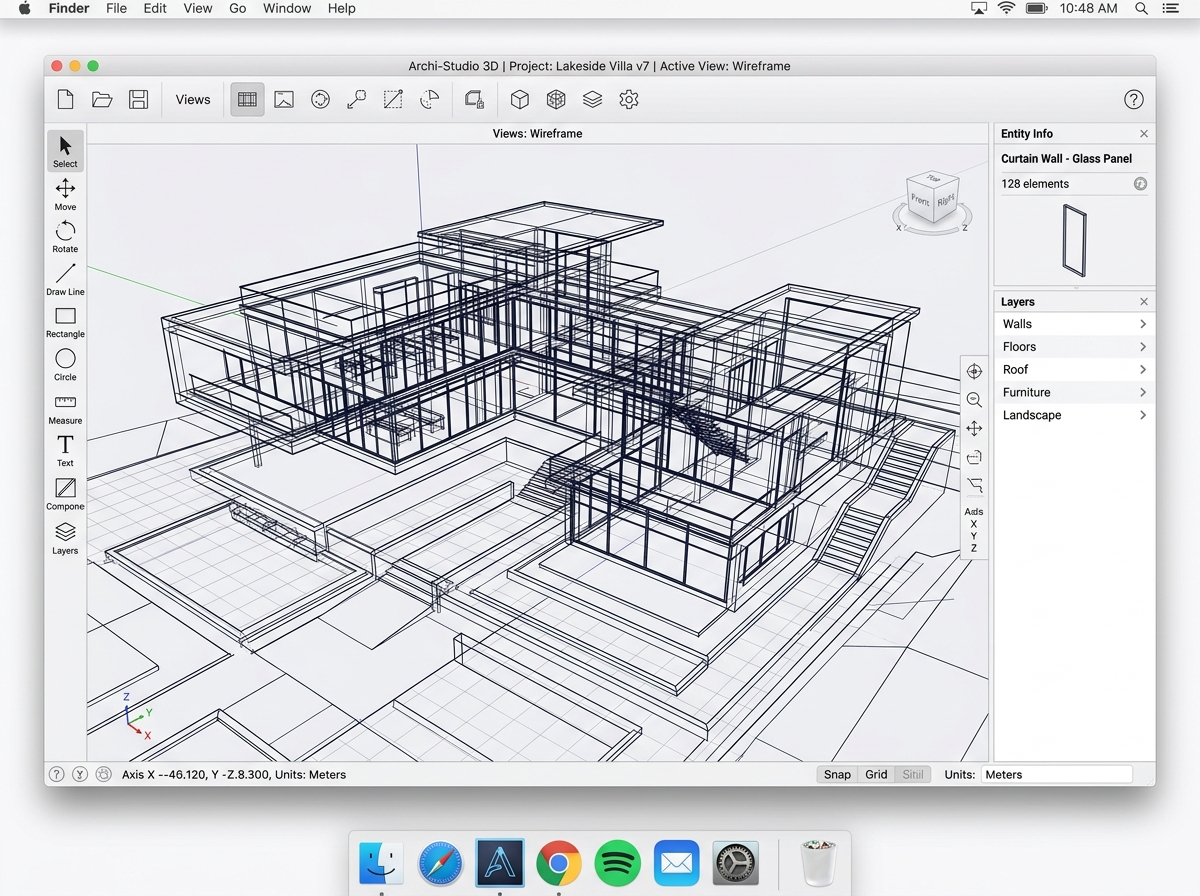Click the glass panel preview thumbnail
The image size is (1200, 896).
click(x=1074, y=240)
